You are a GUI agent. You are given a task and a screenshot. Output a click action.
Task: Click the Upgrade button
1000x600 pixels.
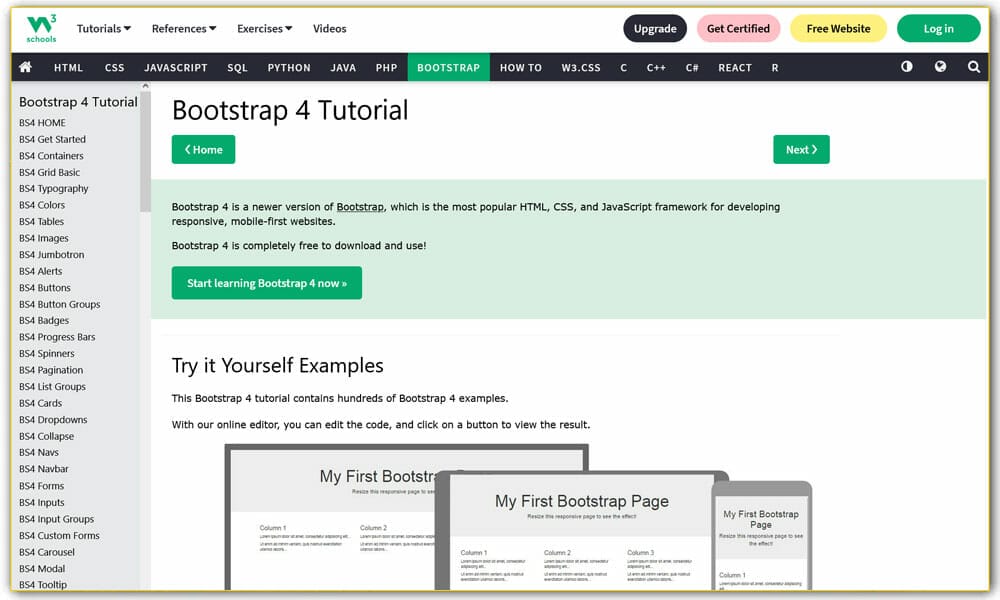655,29
